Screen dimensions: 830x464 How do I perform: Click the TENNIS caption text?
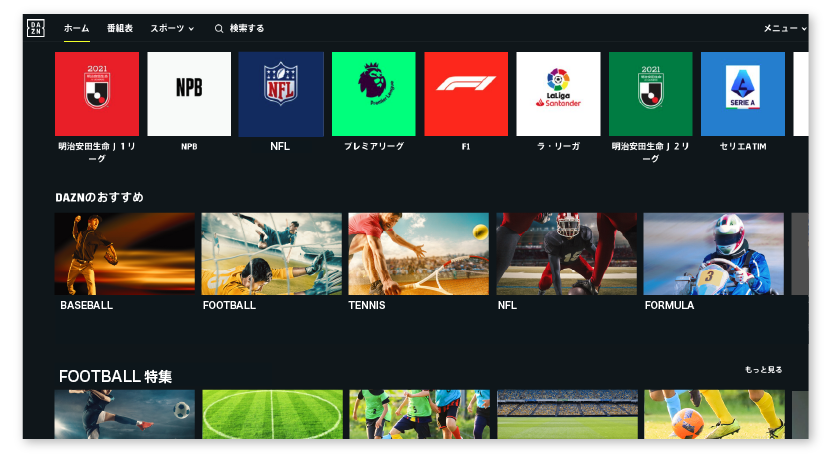(x=367, y=305)
